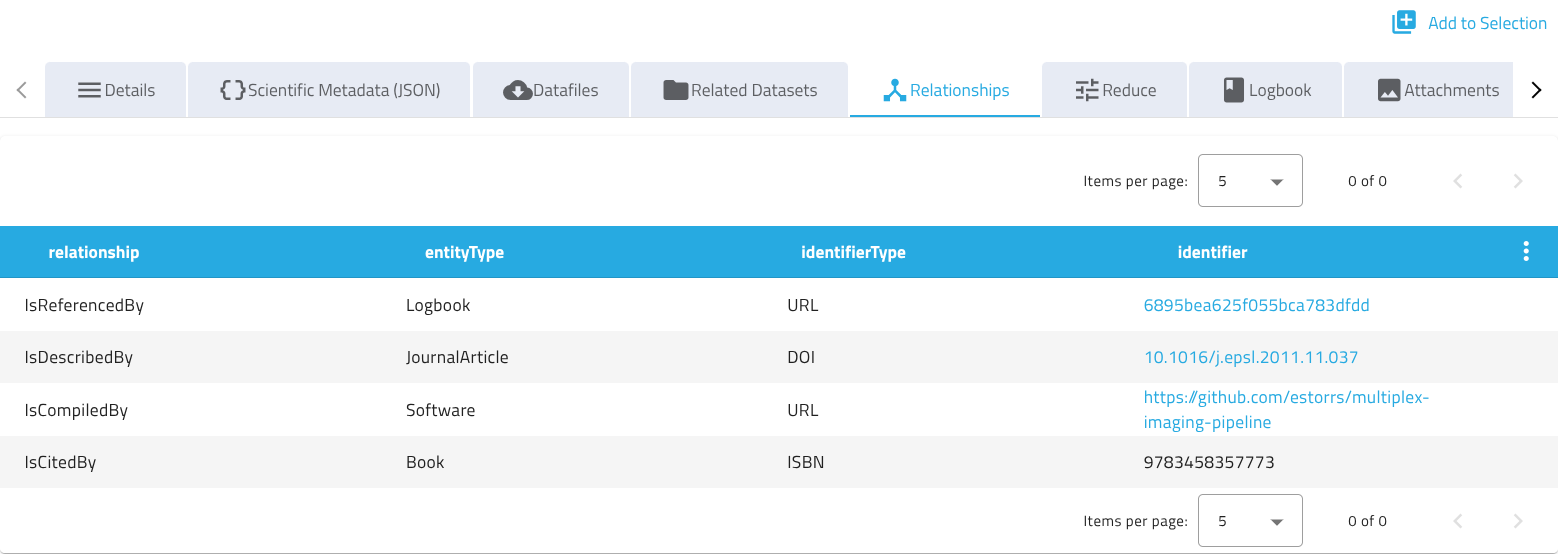This screenshot has height=554, width=1558.
Task: Open the Scientific Metadata (JSON) tab
Action: click(330, 90)
